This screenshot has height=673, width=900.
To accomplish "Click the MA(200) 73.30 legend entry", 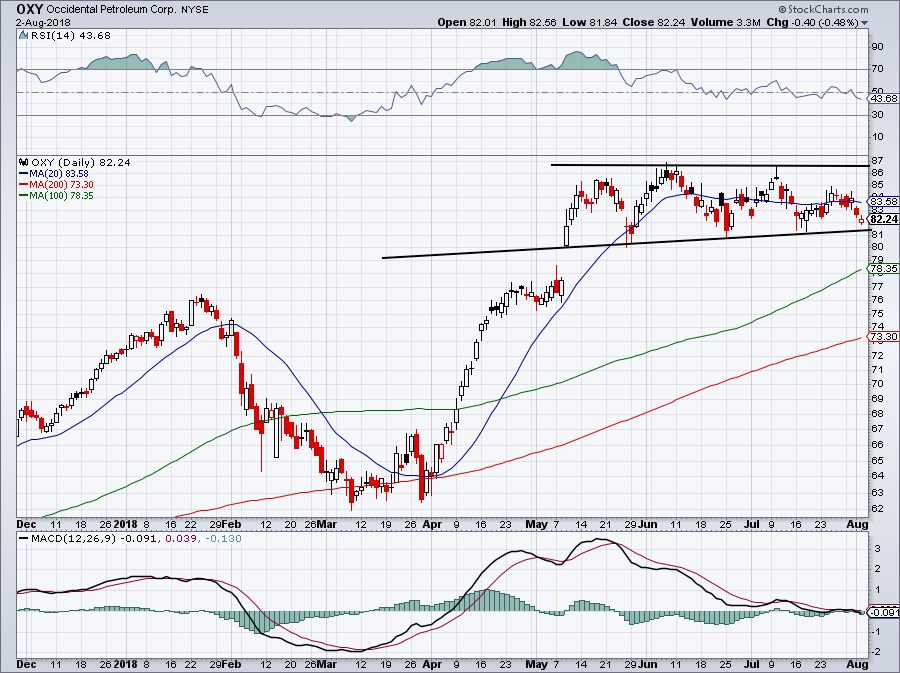I will (x=61, y=185).
